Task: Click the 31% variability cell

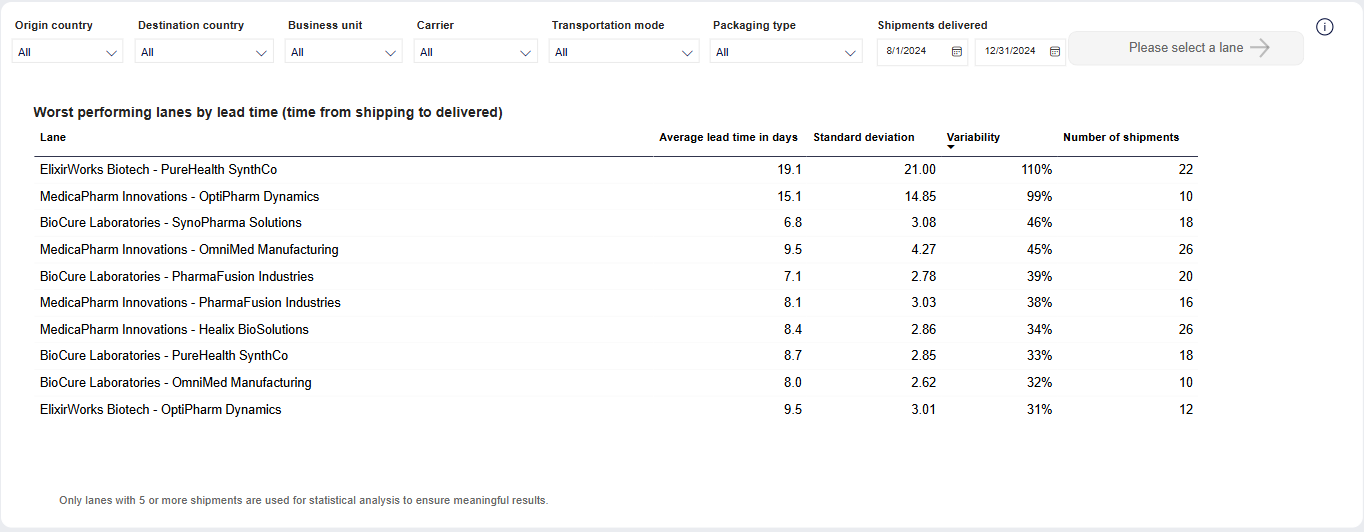Action: pyautogui.click(x=1039, y=409)
